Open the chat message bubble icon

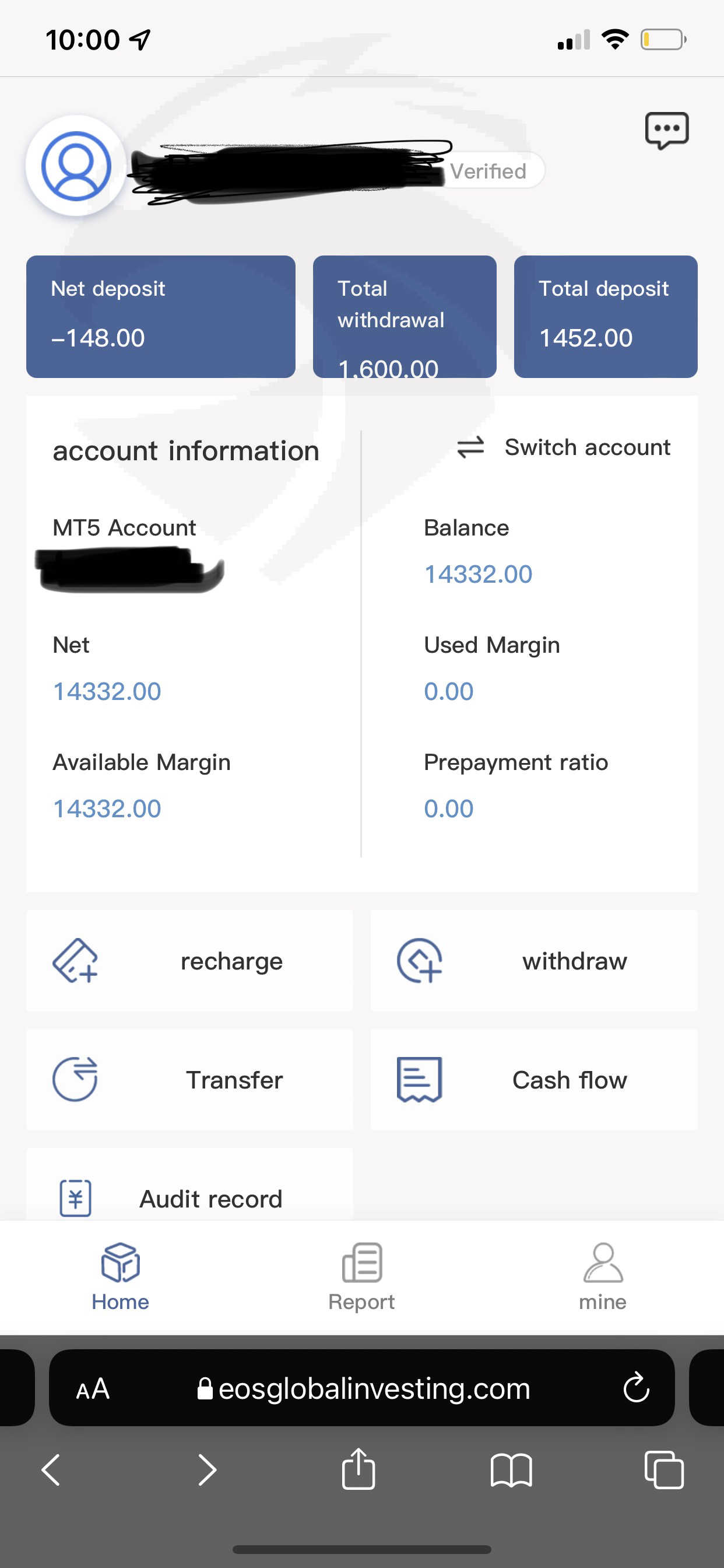(x=666, y=129)
